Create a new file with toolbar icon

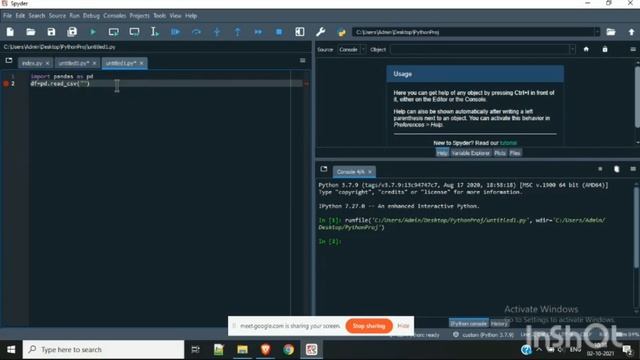[10, 32]
